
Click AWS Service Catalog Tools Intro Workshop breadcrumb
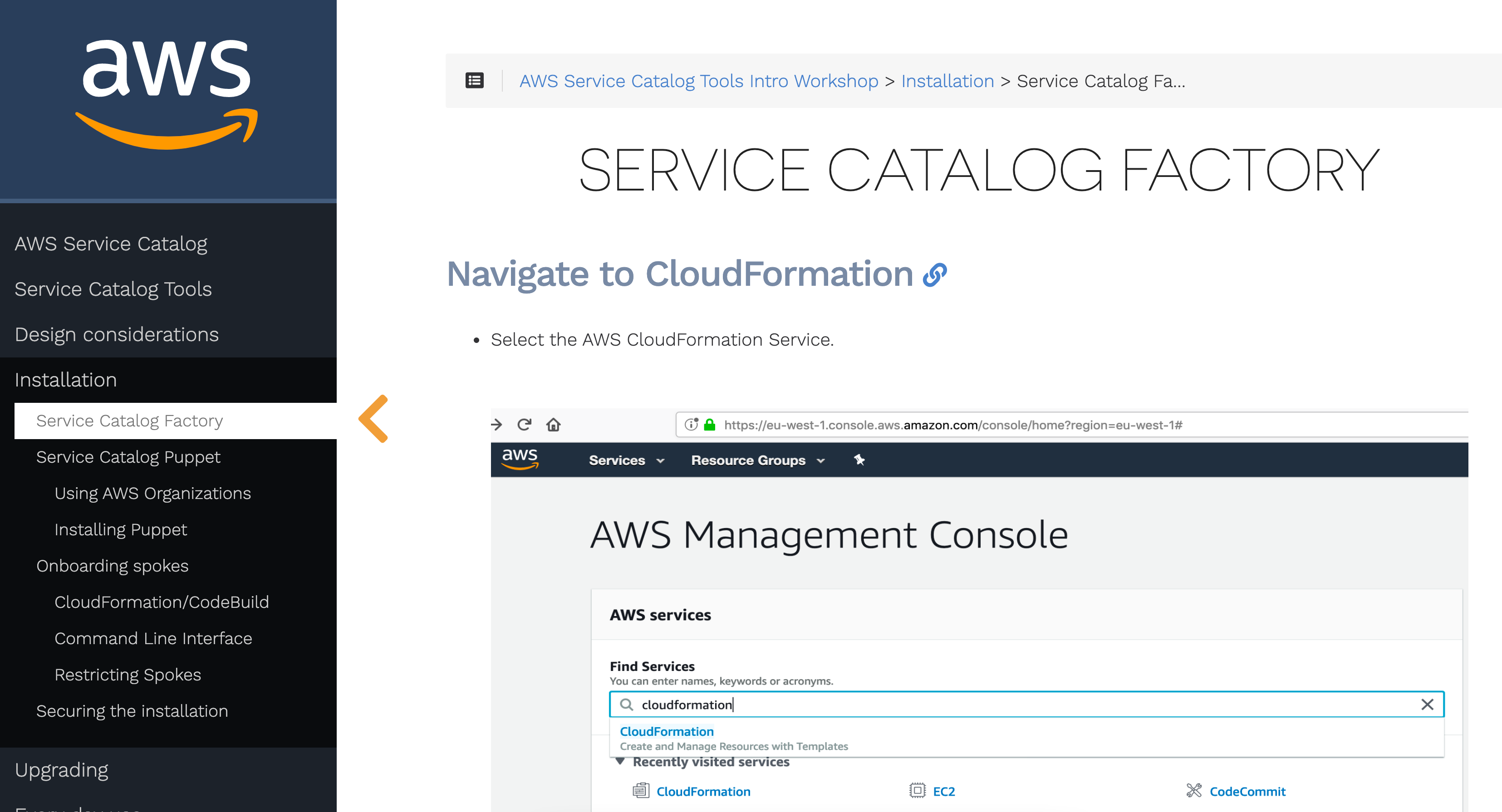[x=698, y=81]
